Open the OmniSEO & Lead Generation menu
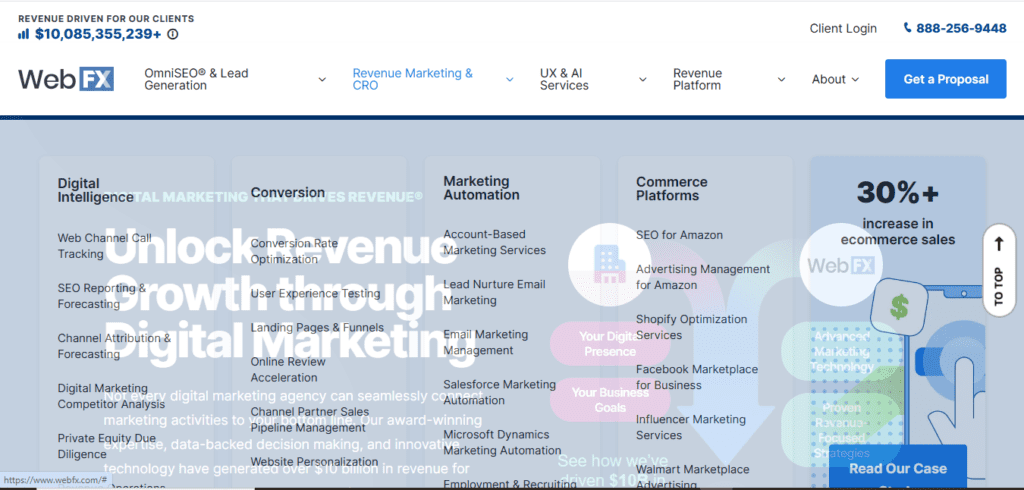This screenshot has height=490, width=1024. [197, 79]
